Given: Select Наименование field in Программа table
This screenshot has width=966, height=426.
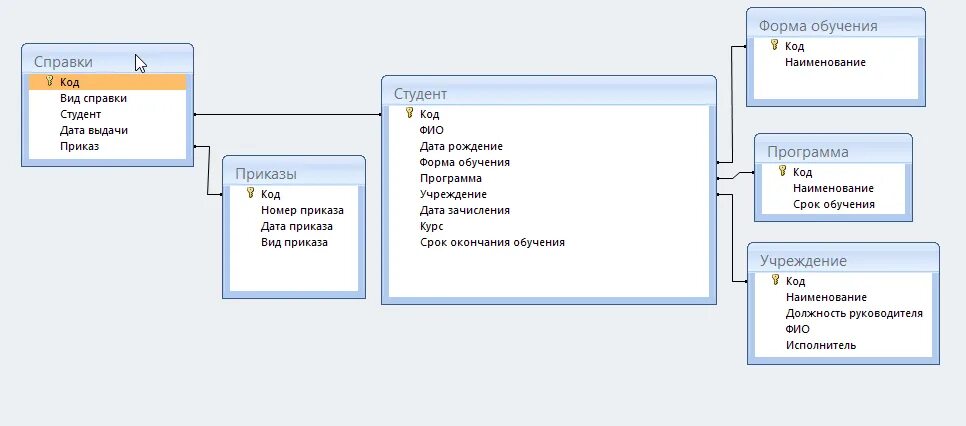Looking at the screenshot, I should tap(834, 188).
